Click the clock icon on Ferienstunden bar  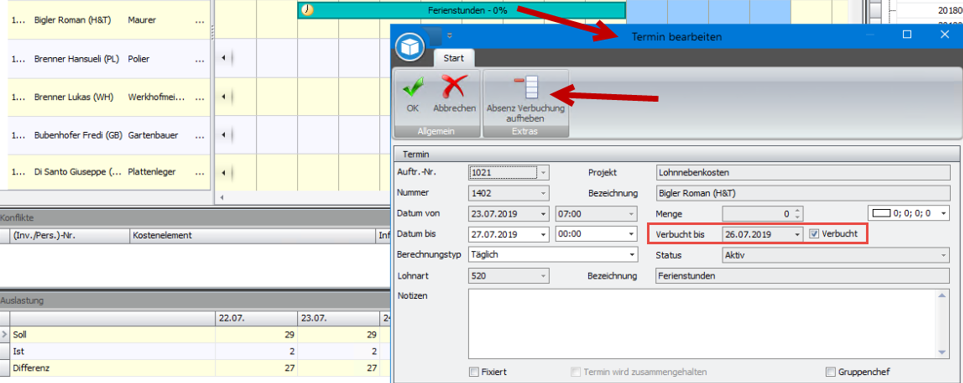point(308,10)
